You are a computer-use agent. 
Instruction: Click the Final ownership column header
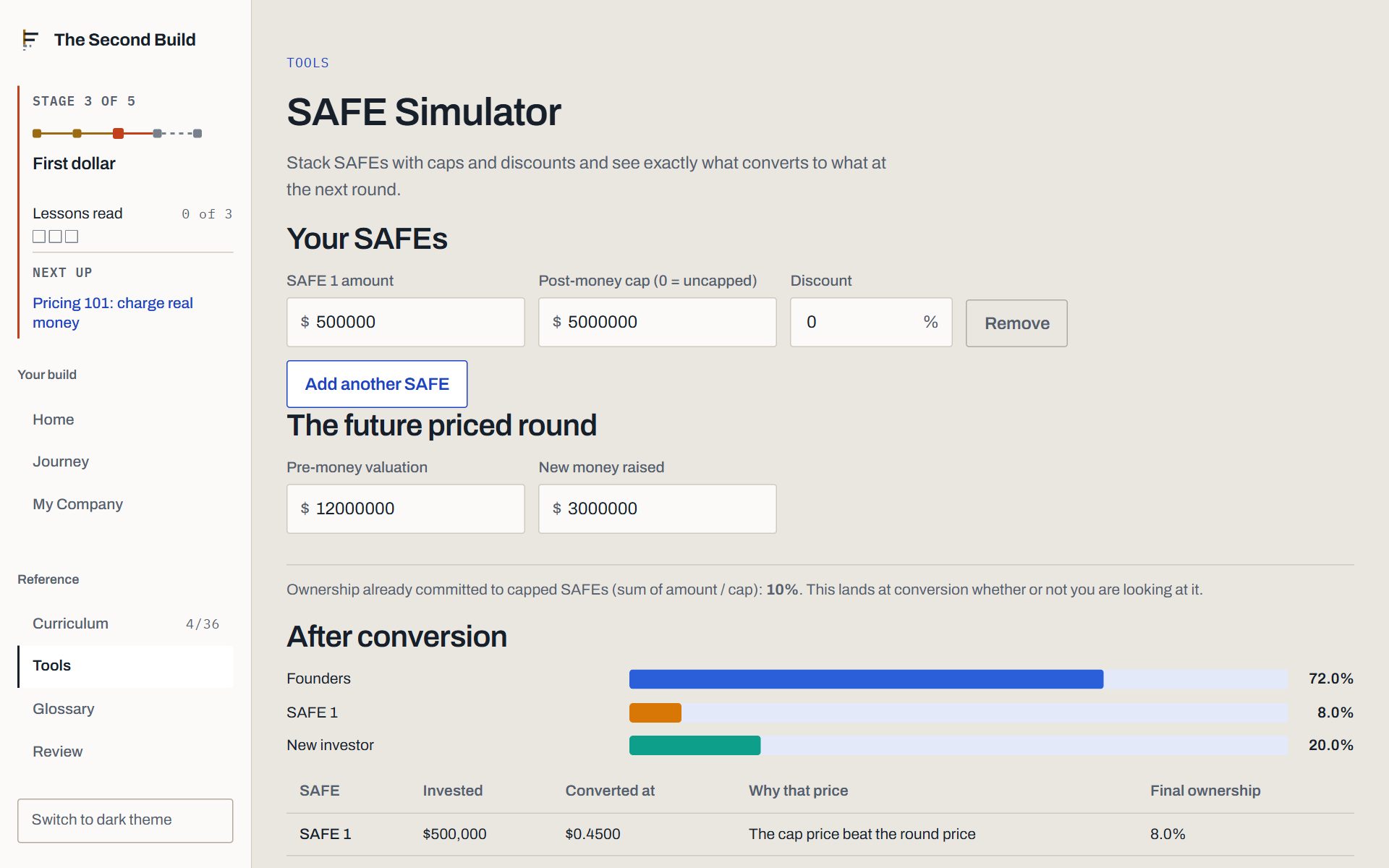point(1205,791)
